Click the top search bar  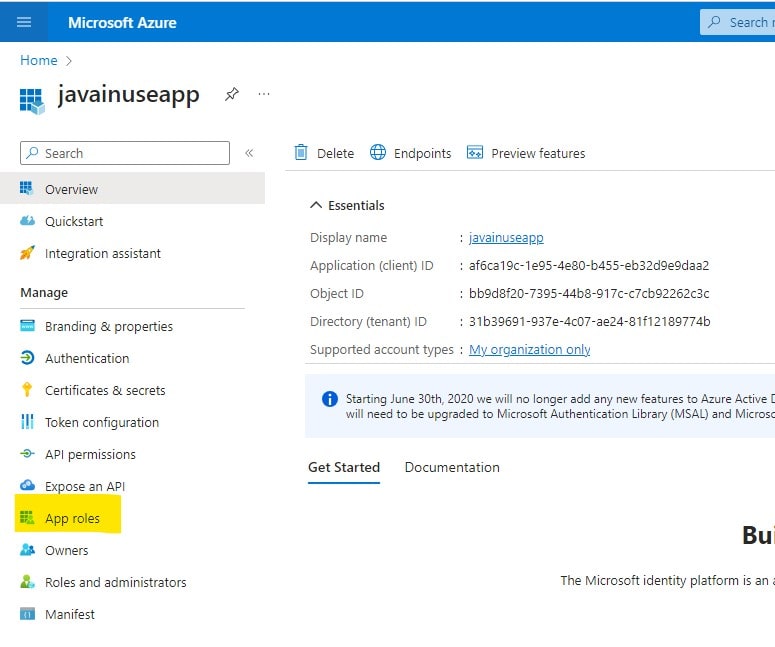coord(737,22)
